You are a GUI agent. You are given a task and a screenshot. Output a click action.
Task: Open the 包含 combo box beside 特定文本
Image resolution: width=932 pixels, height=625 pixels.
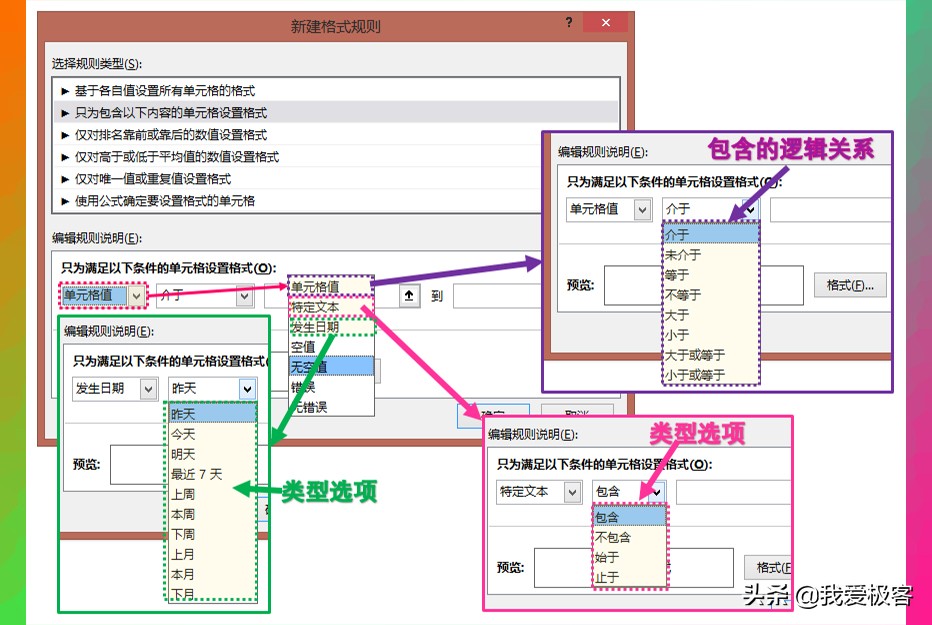[x=629, y=493]
